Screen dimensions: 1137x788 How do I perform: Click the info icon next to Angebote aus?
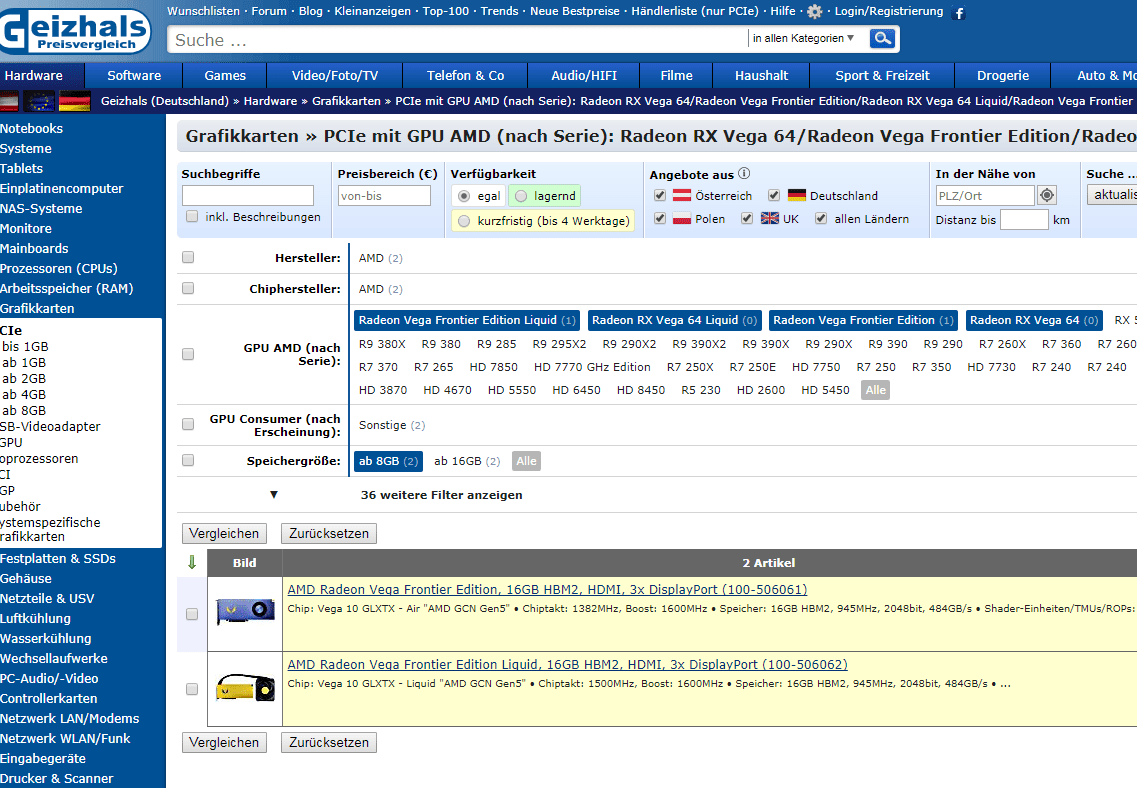[x=744, y=173]
